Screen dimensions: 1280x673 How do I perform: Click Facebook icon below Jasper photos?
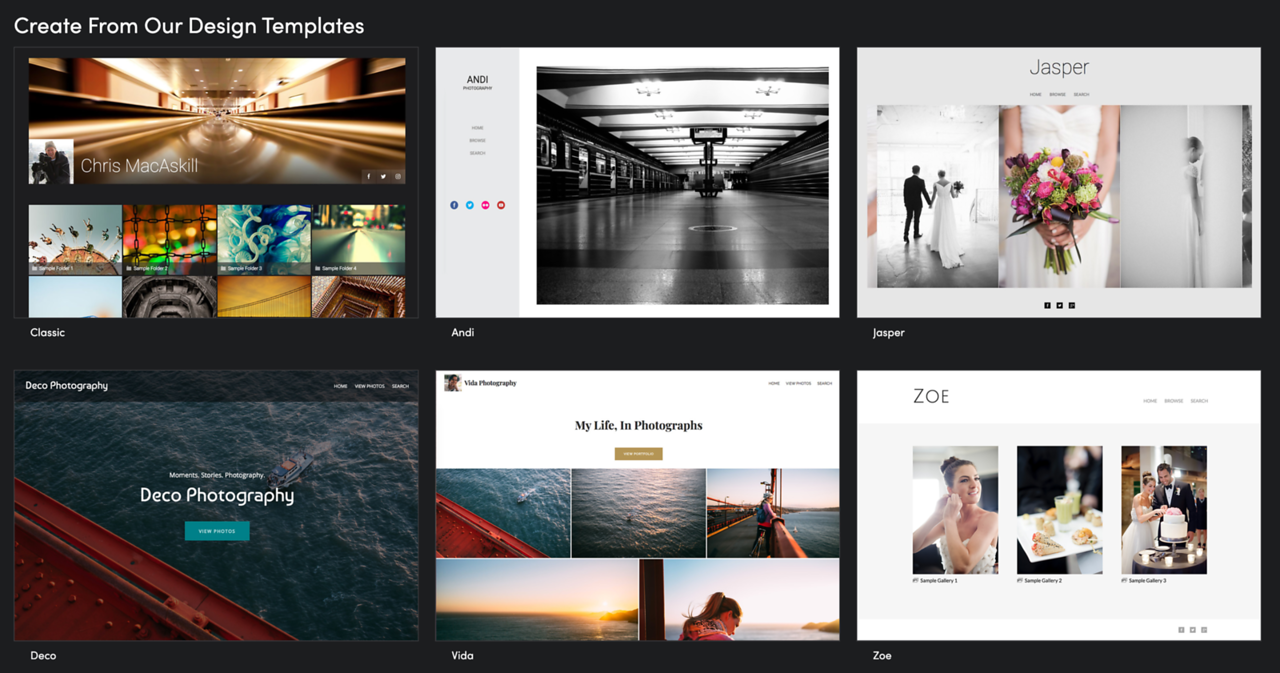(x=1047, y=305)
